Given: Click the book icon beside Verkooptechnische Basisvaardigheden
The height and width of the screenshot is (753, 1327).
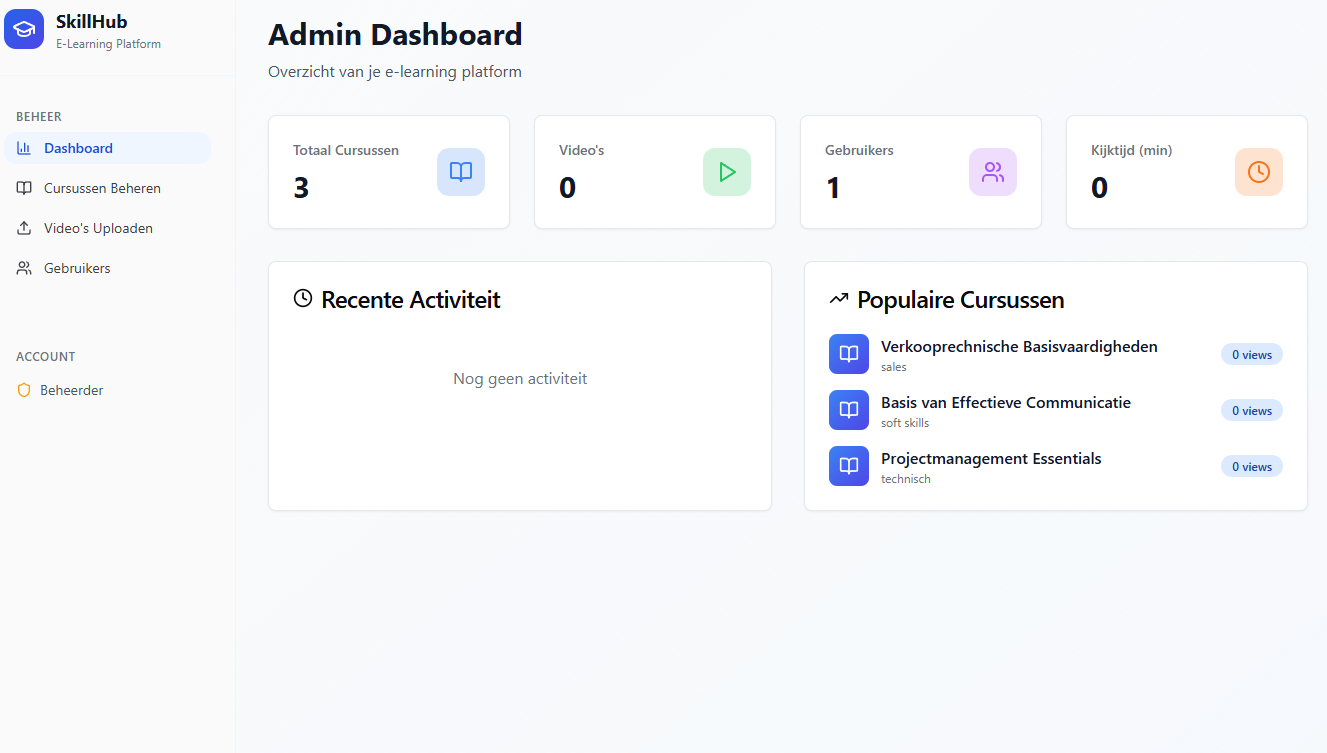Looking at the screenshot, I should tap(849, 354).
